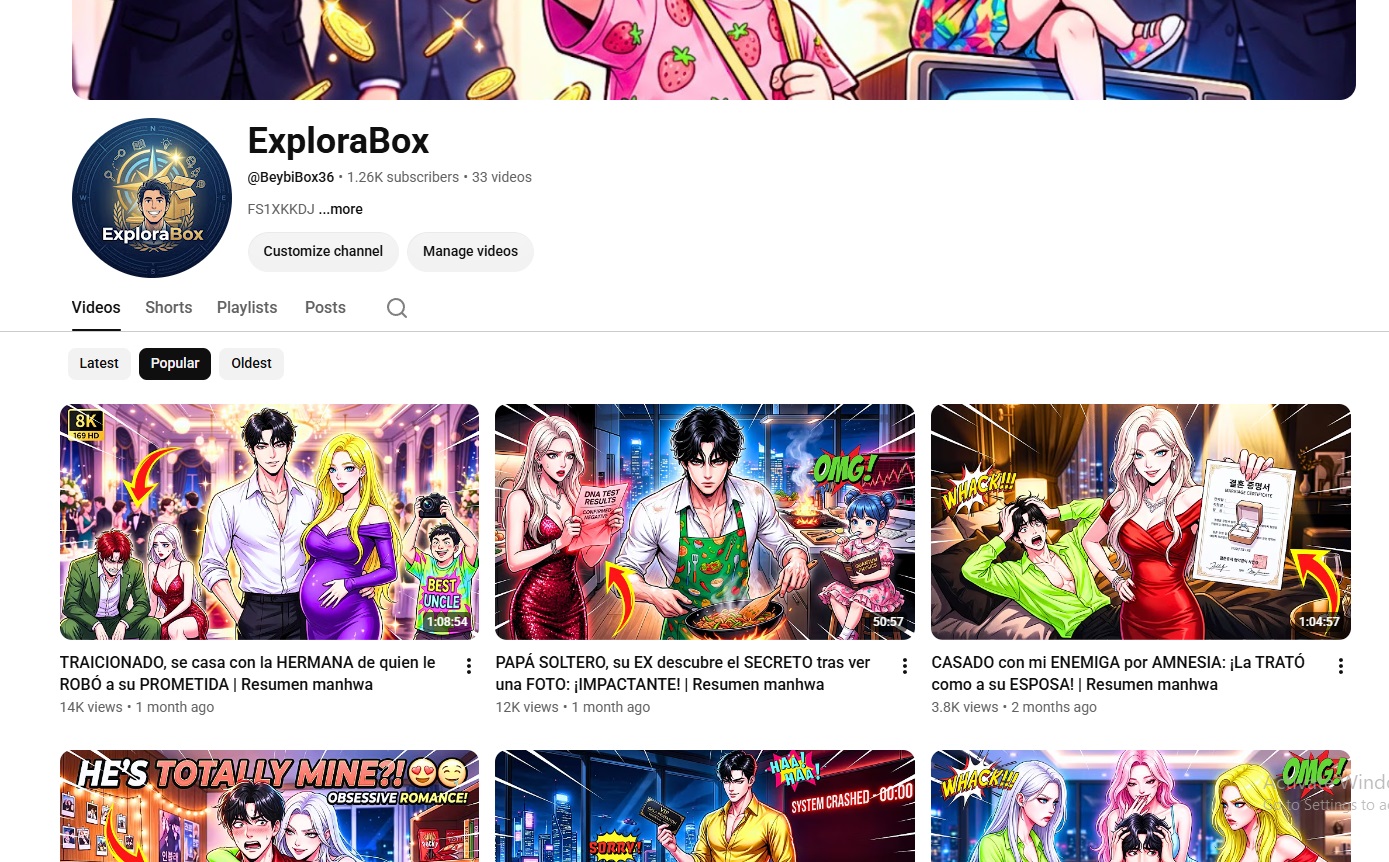Click the Manage videos button
Image resolution: width=1389 pixels, height=862 pixels.
470,251
